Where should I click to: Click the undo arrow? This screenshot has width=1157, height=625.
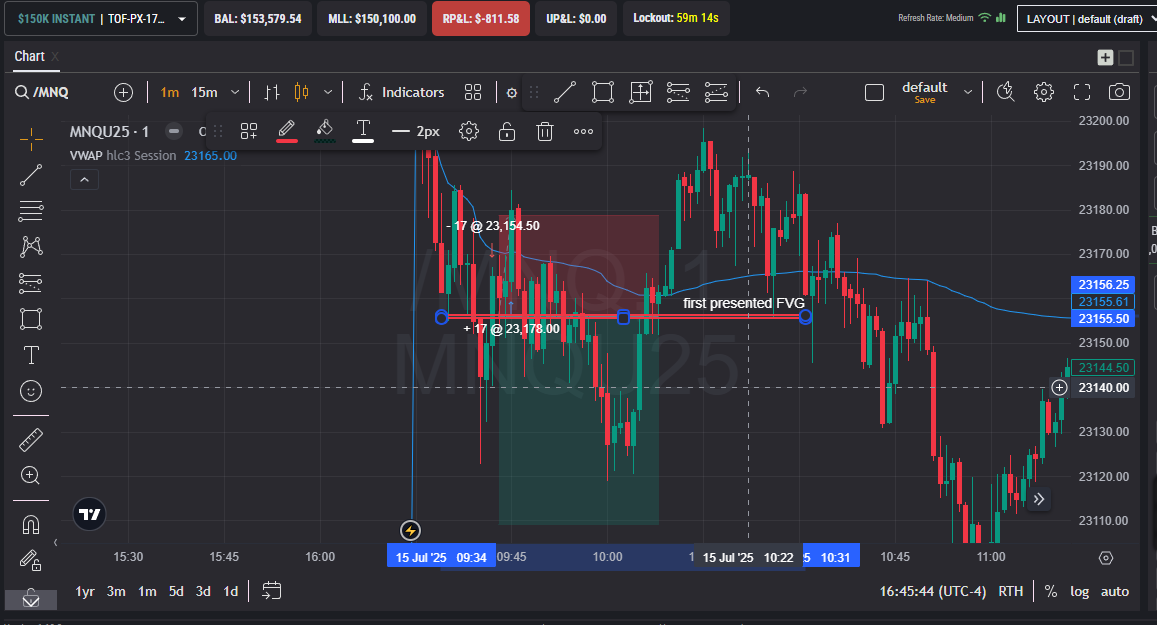click(x=762, y=92)
